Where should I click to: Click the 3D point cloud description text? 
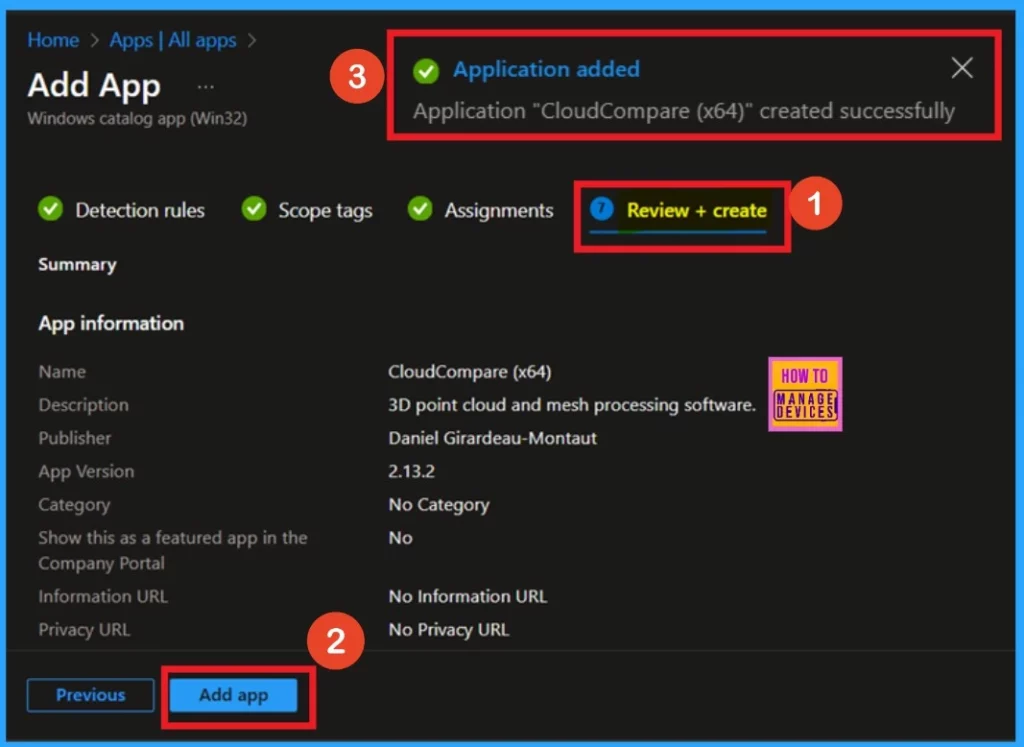click(571, 405)
